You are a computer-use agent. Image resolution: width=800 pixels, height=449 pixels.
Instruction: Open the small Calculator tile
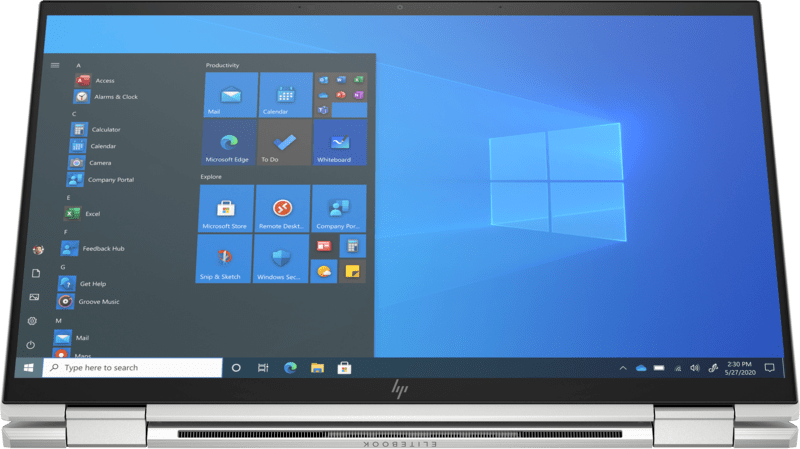pos(353,246)
